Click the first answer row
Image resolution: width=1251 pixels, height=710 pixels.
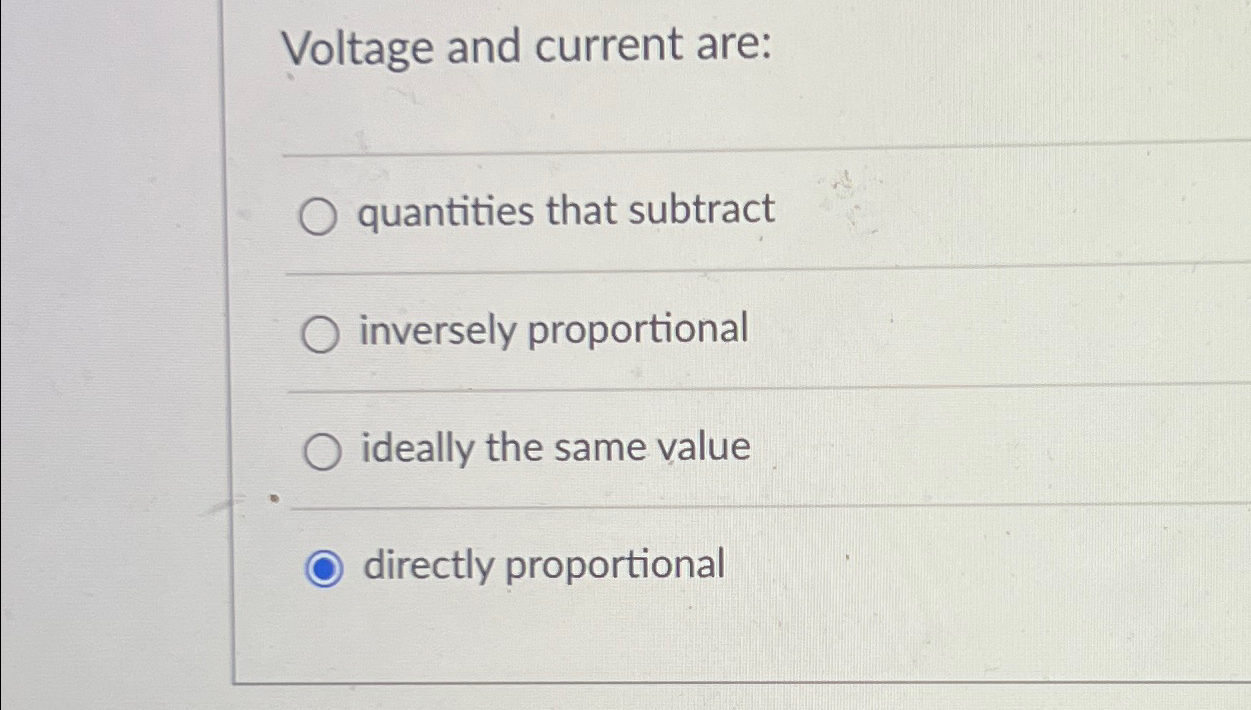[x=700, y=213]
